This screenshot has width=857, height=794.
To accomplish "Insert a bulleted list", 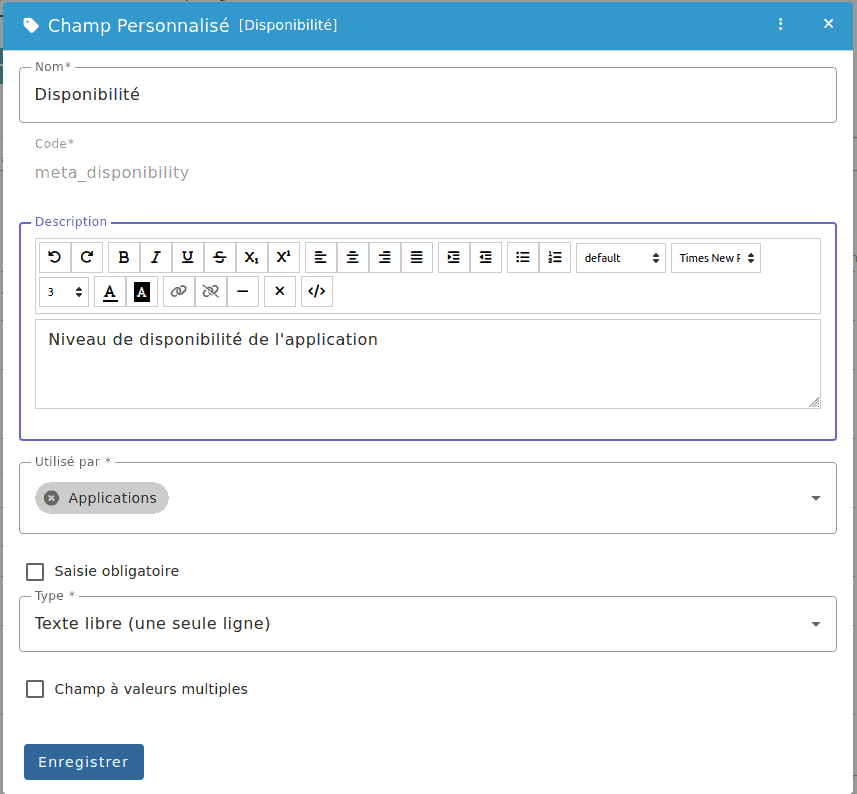I will [x=522, y=257].
